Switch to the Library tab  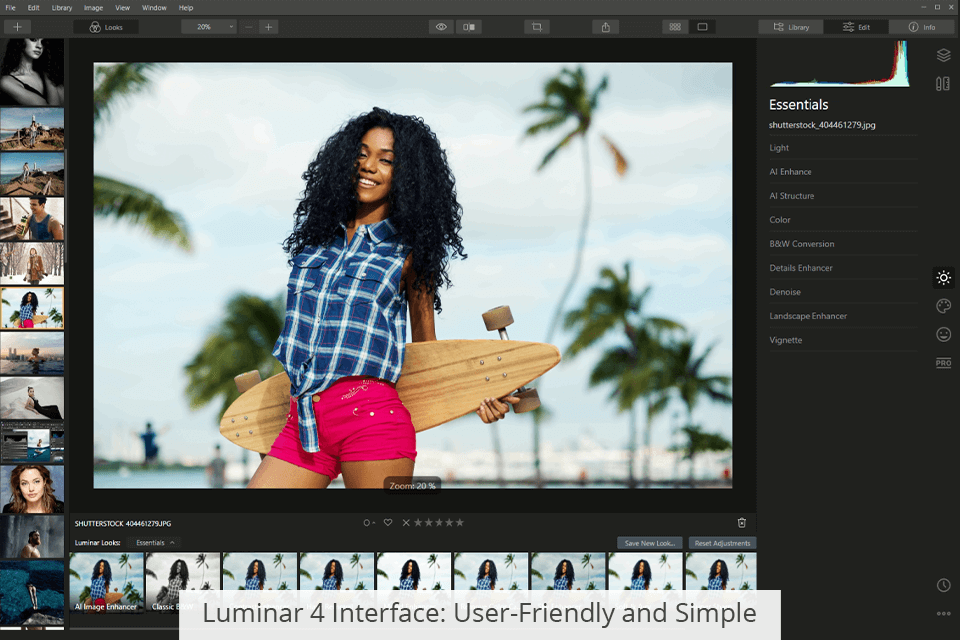coord(791,27)
